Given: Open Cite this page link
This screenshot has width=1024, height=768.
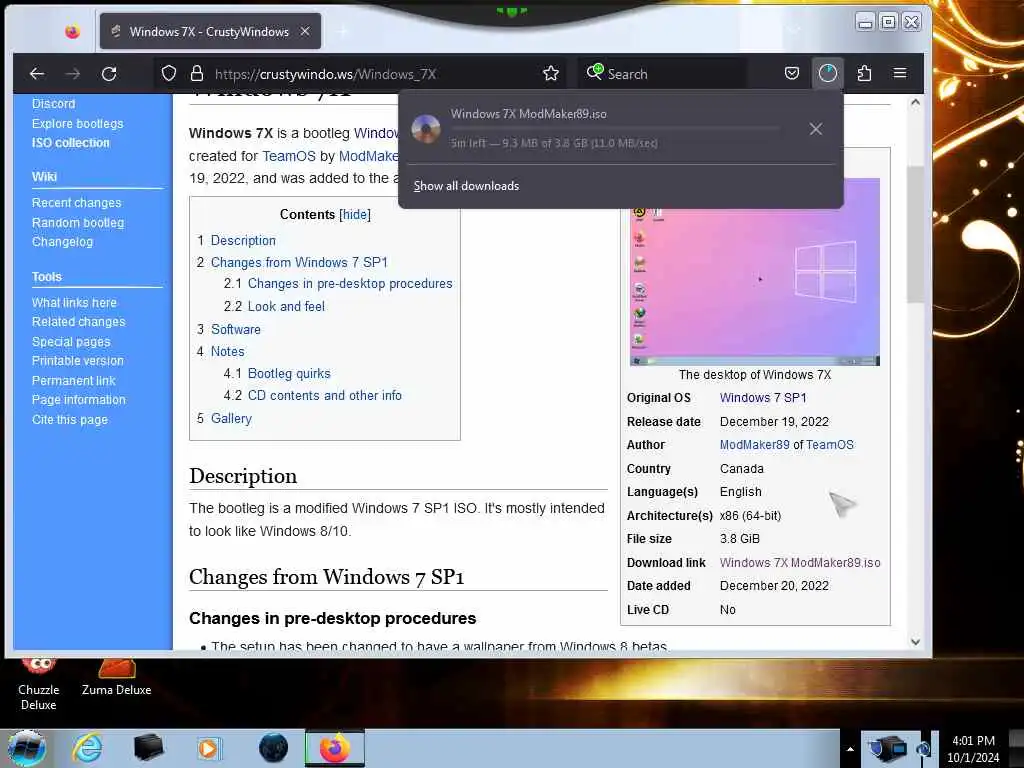Looking at the screenshot, I should point(70,419).
